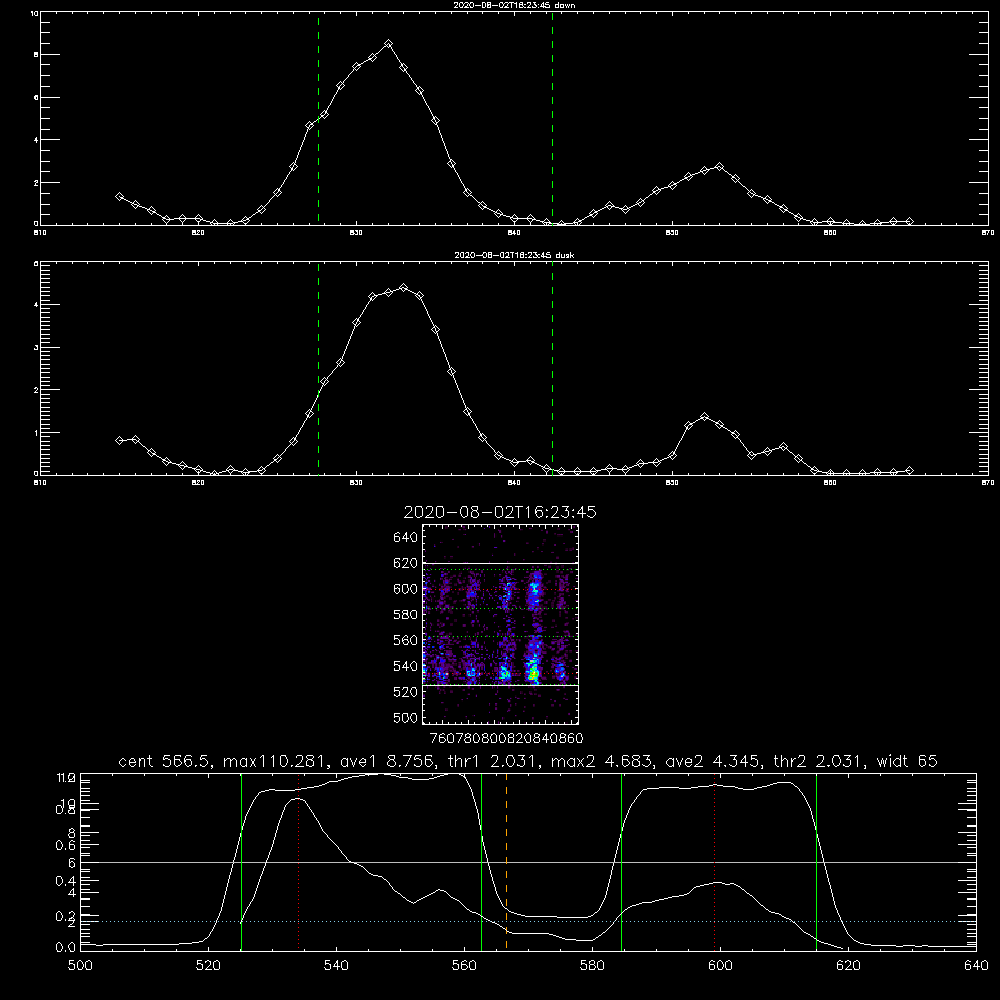Screen dimensions: 1000x1000
Task: Click the heat map y-axis label 560
Action: point(405,640)
